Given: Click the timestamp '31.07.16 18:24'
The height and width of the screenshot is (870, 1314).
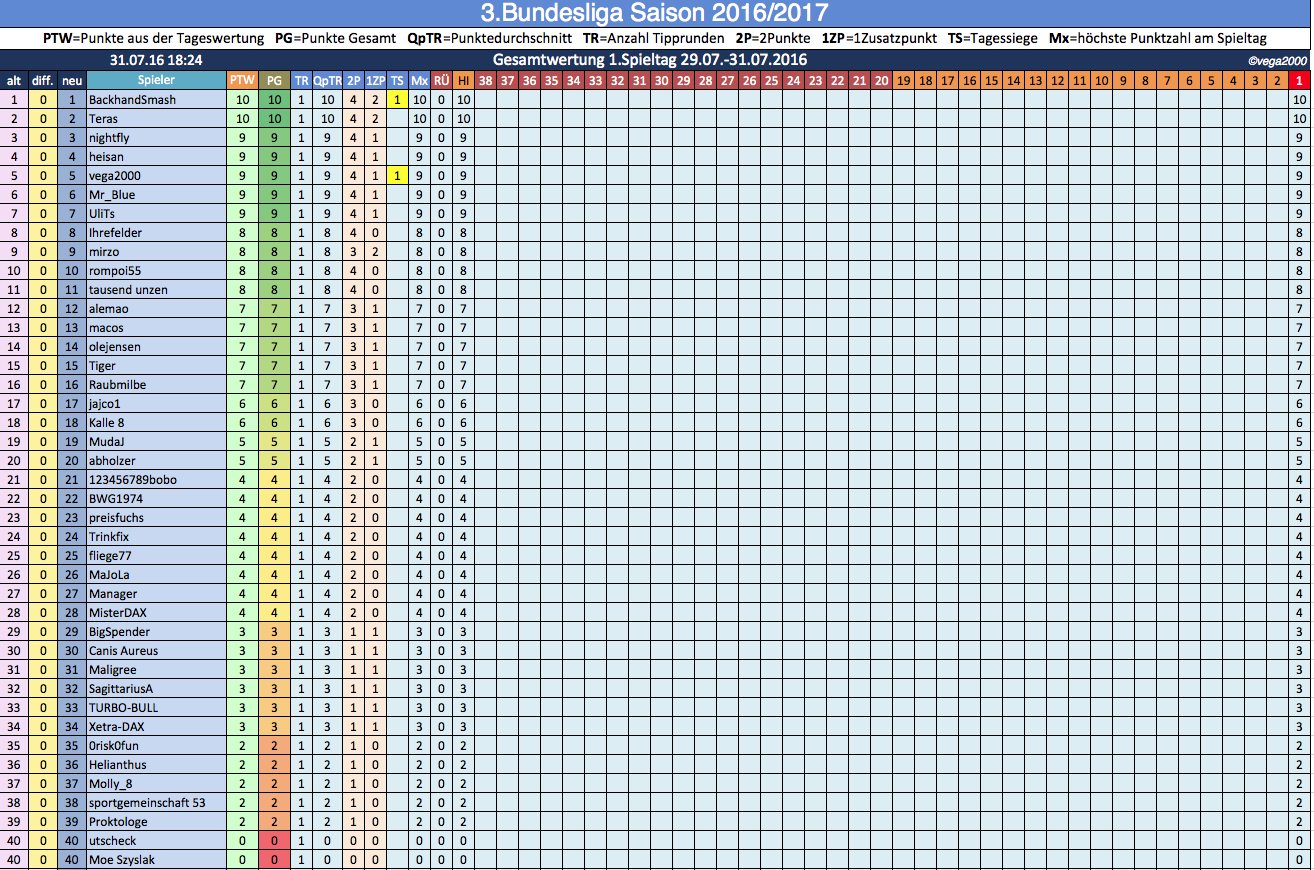Looking at the screenshot, I should (157, 60).
